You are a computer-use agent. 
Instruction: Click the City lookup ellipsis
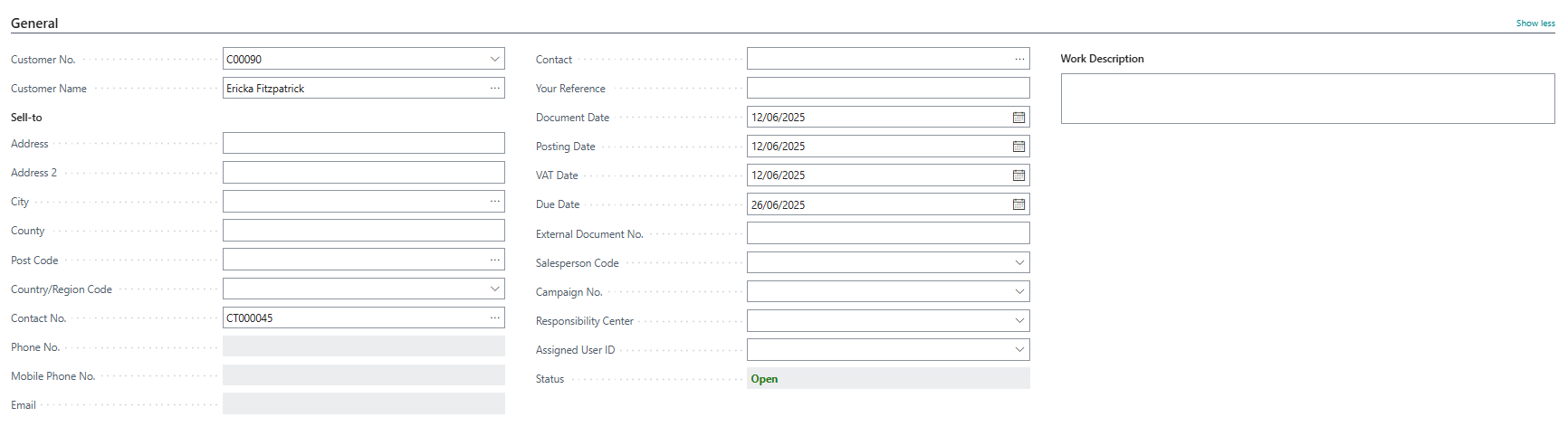(x=495, y=201)
